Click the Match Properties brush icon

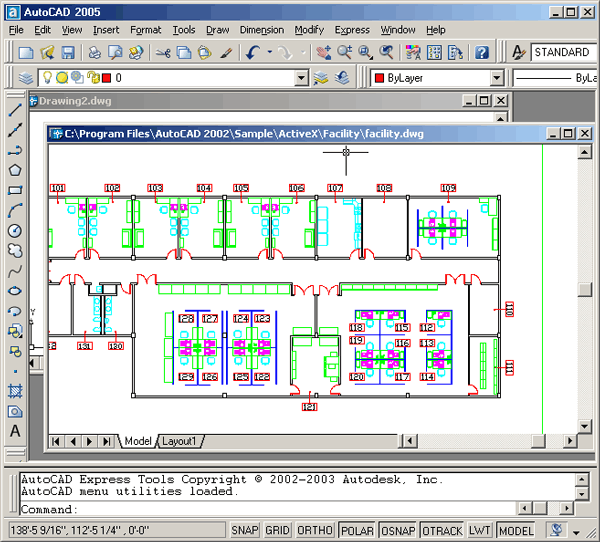pyautogui.click(x=226, y=52)
